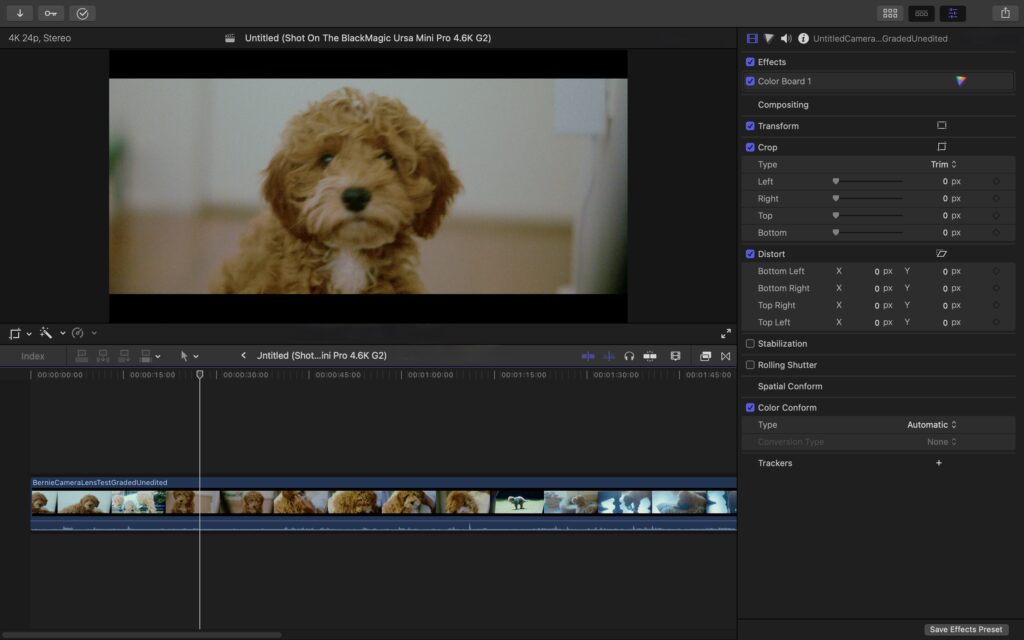Open the Share export icon
Image resolution: width=1024 pixels, height=640 pixels.
(1004, 13)
